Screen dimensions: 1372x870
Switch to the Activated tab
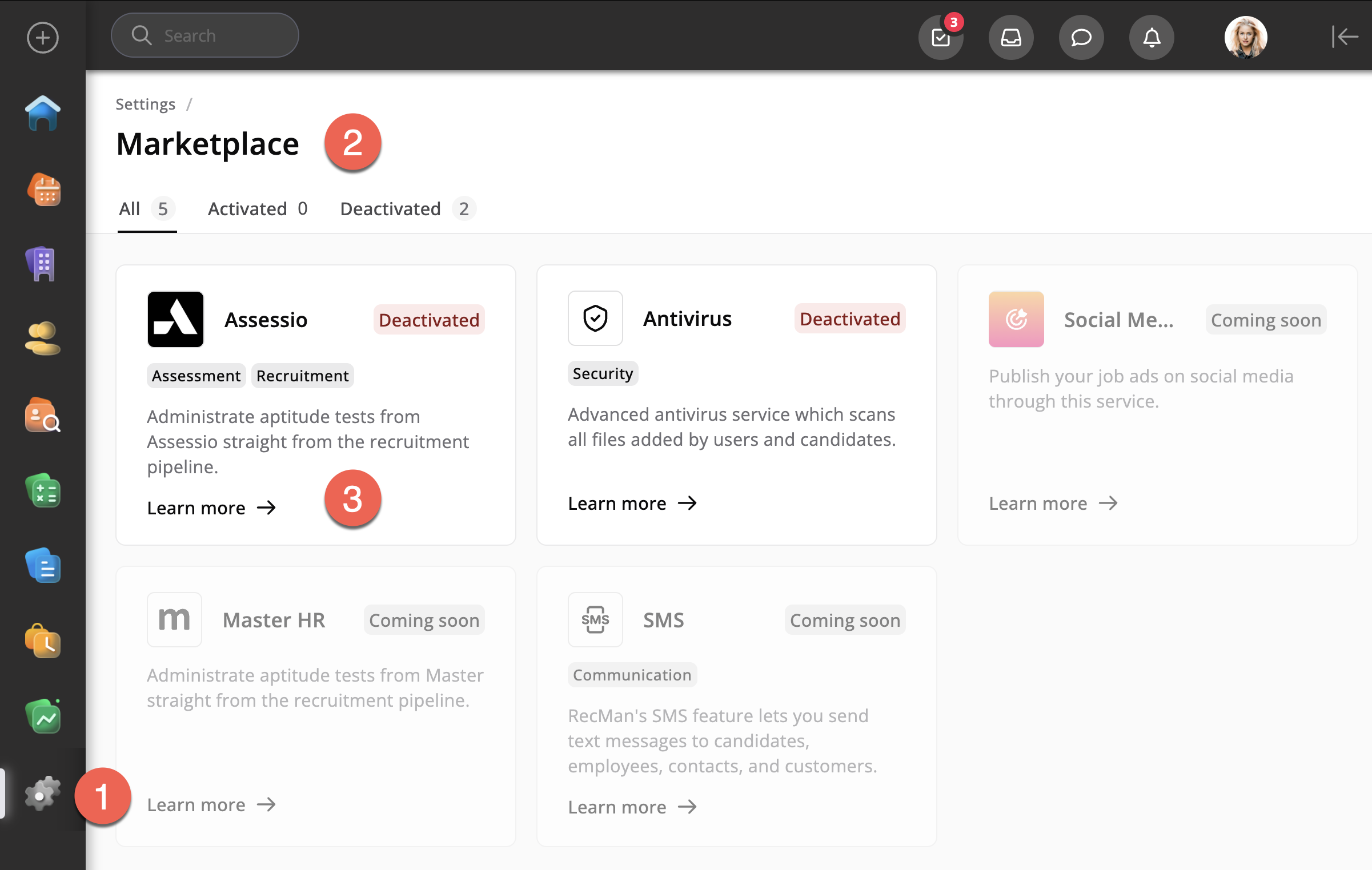coord(257,209)
